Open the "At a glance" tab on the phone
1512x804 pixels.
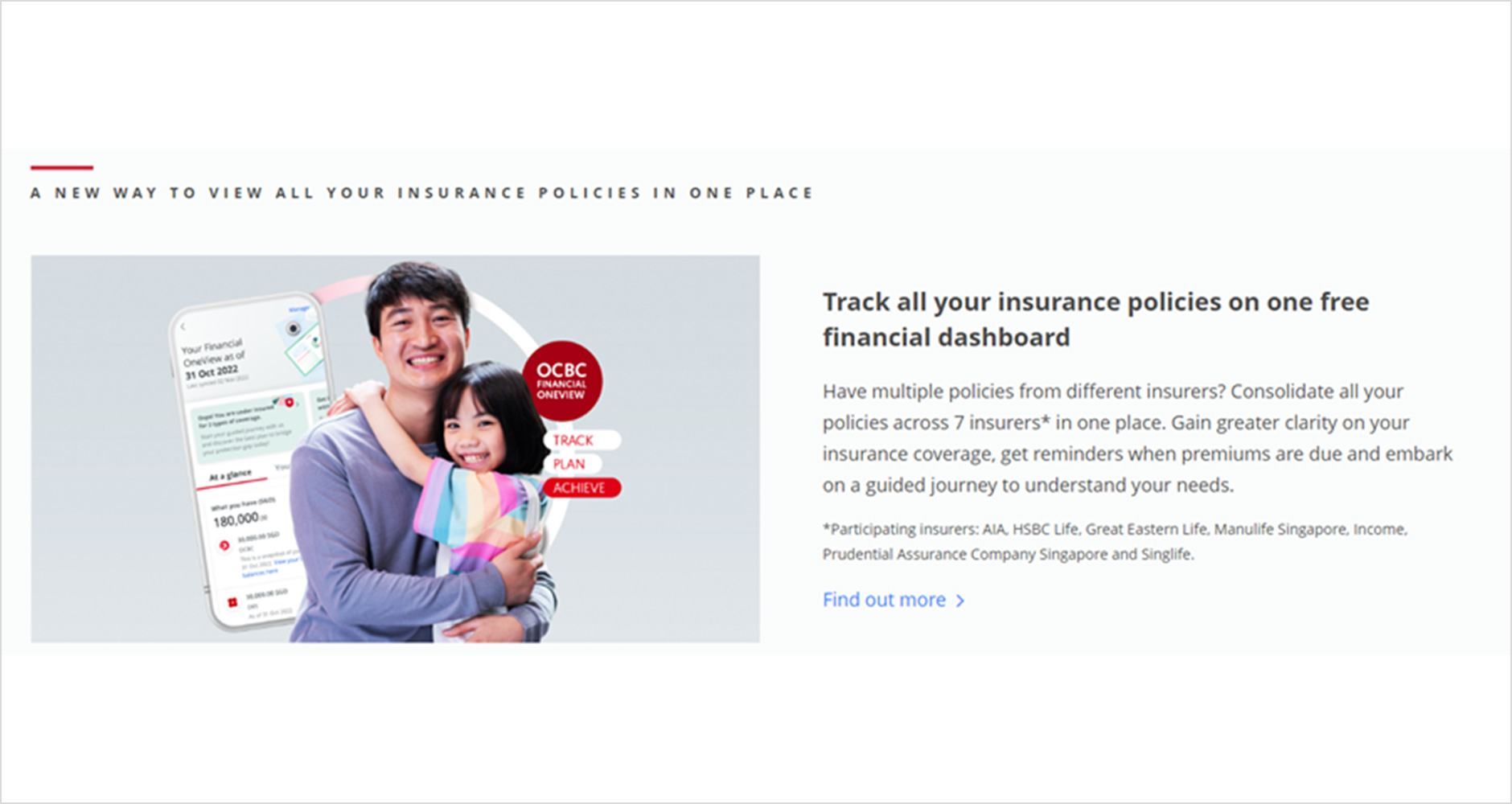tap(231, 475)
